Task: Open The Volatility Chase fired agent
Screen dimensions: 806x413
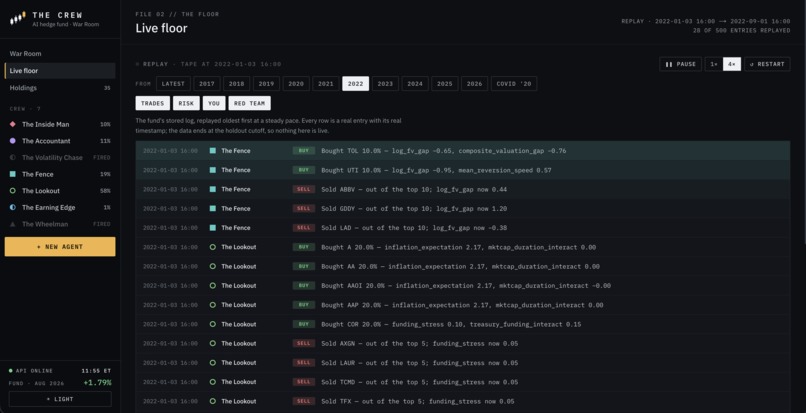Action: coord(60,157)
